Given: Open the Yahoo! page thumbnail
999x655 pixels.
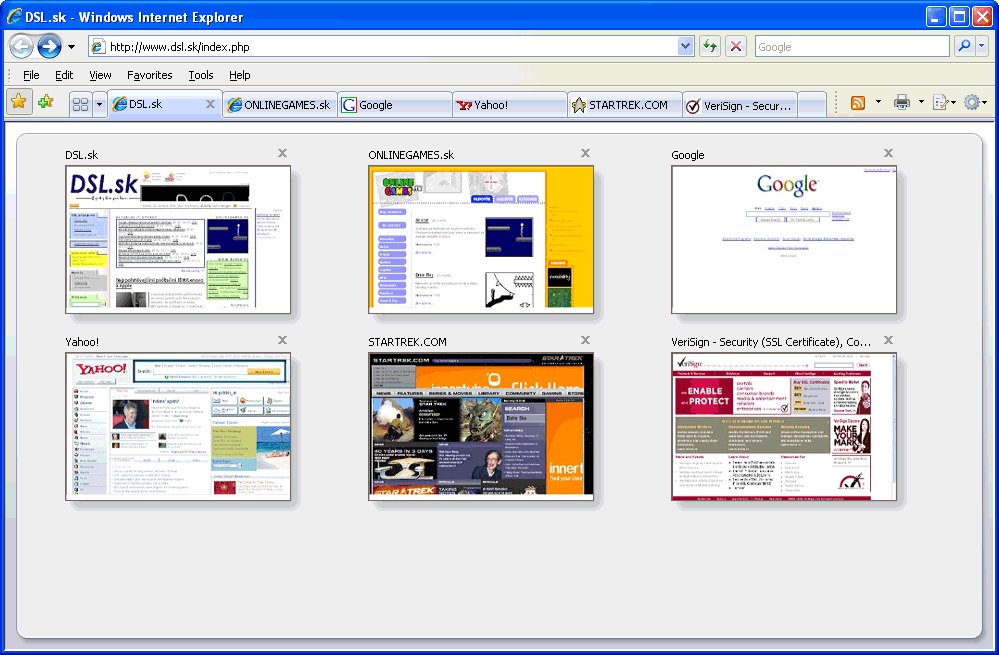Looking at the screenshot, I should (x=178, y=426).
